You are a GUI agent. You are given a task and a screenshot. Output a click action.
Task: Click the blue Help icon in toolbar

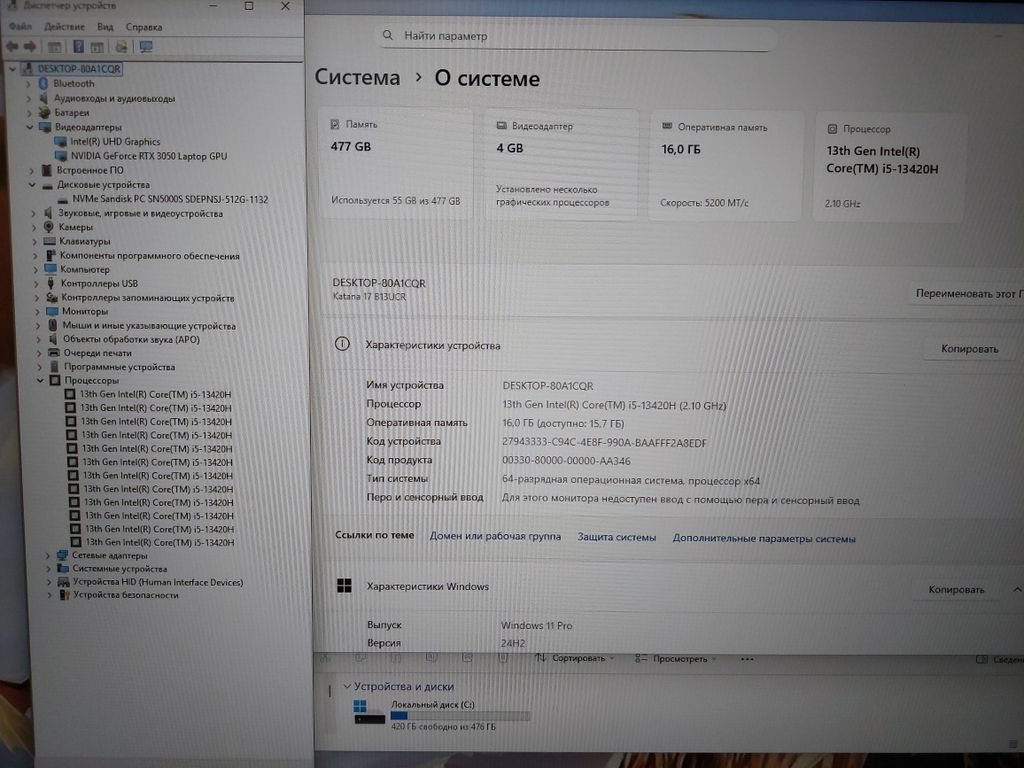click(x=78, y=46)
